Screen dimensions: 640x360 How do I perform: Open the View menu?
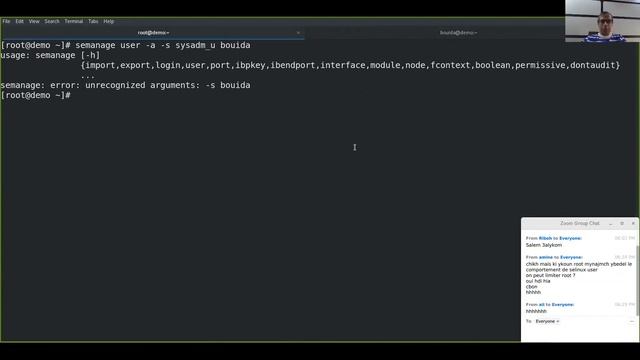point(34,21)
